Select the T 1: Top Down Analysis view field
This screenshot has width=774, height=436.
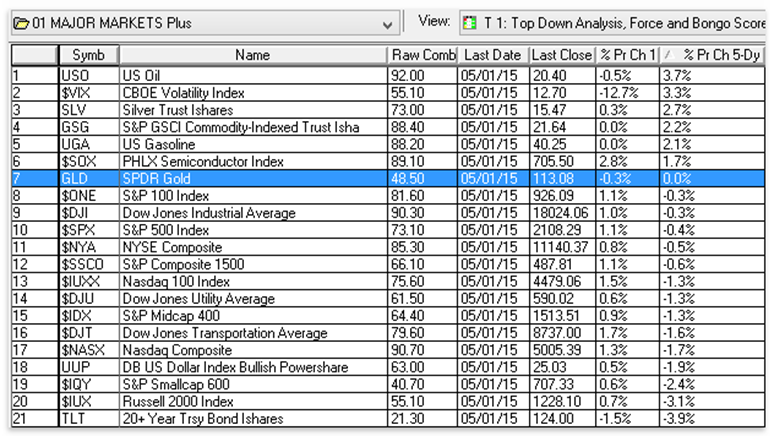(x=613, y=23)
